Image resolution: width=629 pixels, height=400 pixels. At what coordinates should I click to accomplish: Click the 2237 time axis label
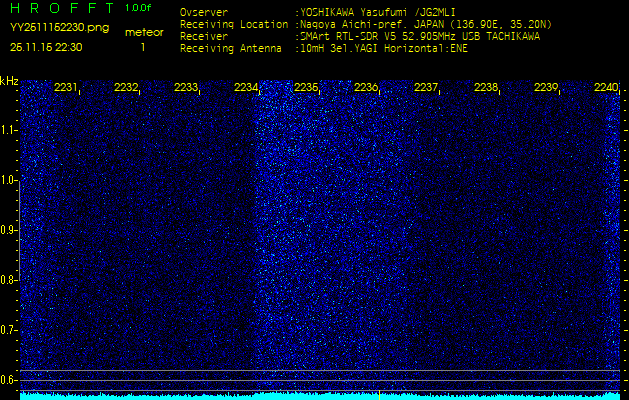click(426, 87)
